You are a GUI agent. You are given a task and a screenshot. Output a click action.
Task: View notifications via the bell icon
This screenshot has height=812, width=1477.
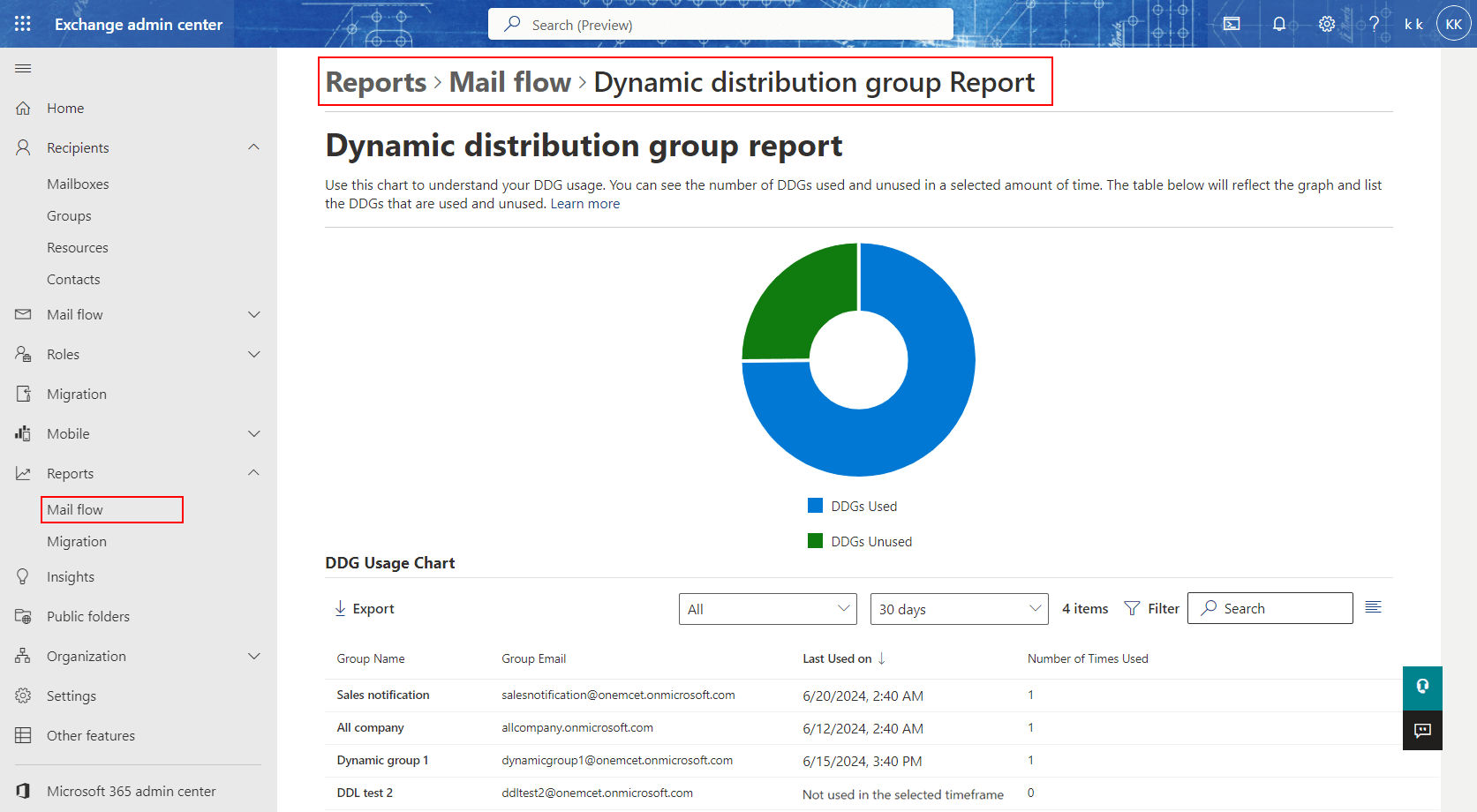click(1278, 24)
